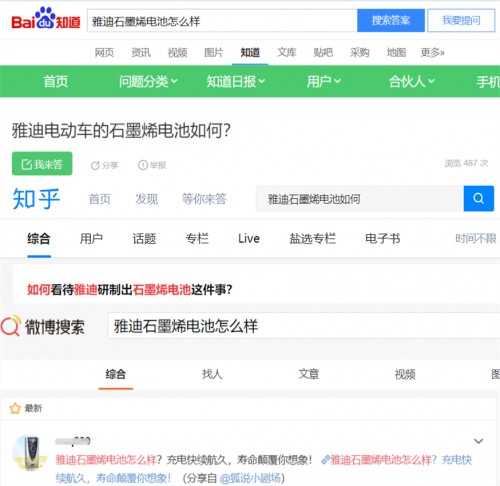Switch to the 网页 tab
Viewport: 500px width, 486px height.
click(104, 52)
